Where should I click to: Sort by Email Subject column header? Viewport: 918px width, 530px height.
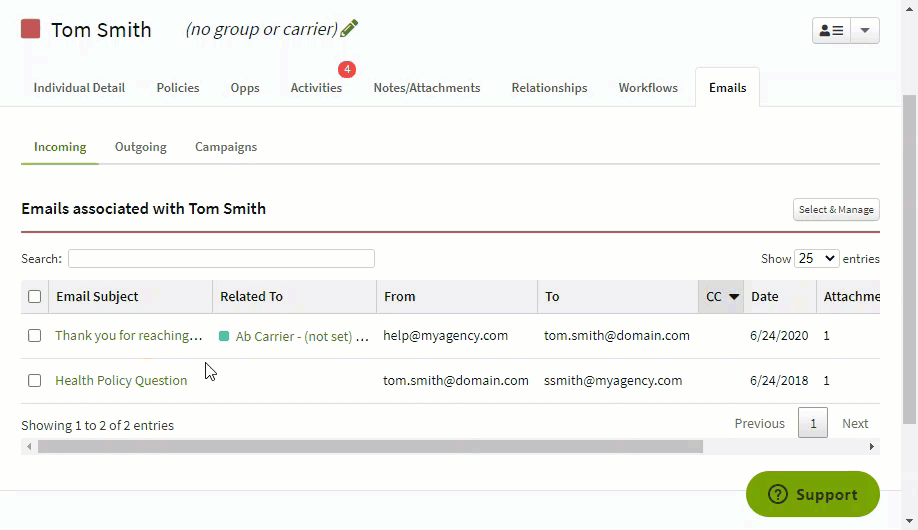click(131, 296)
